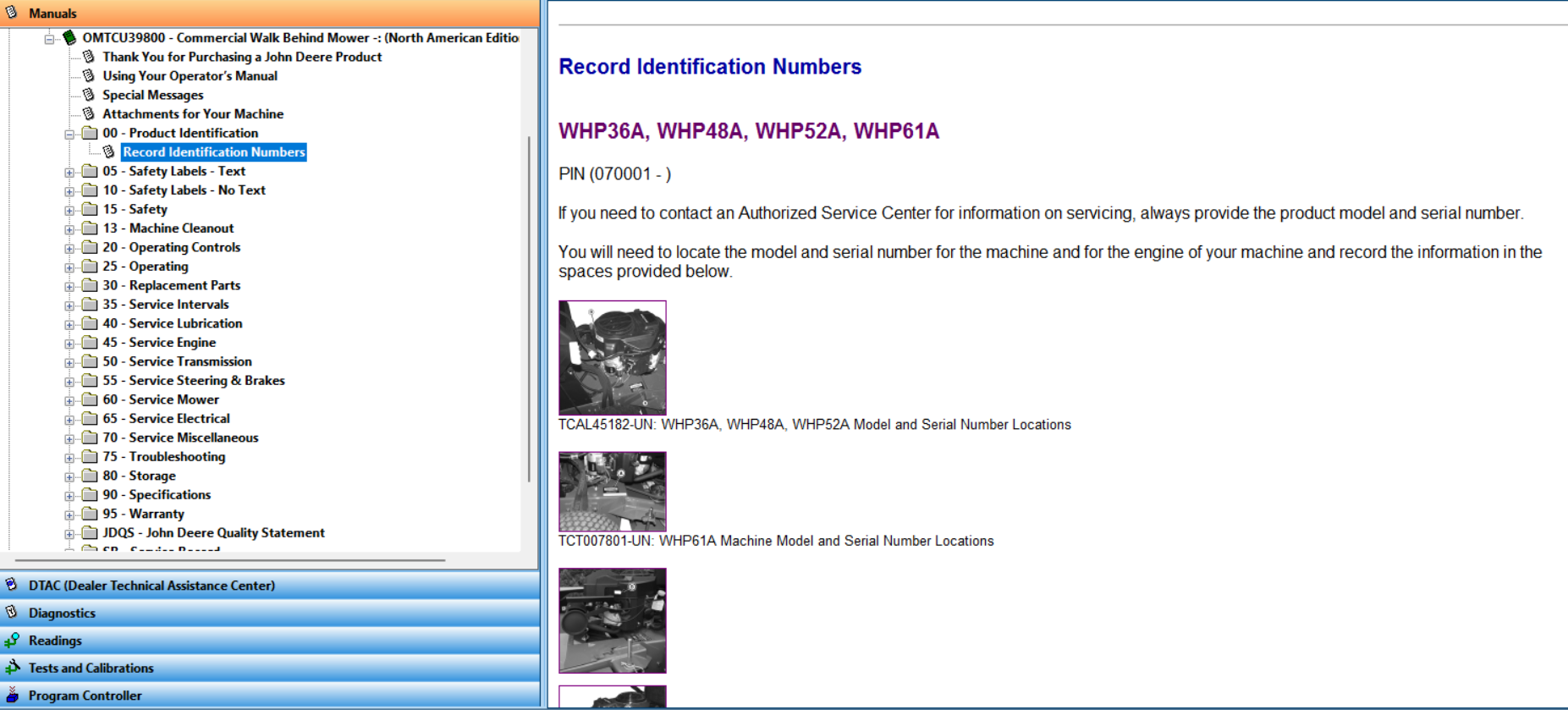1568x710 pixels.
Task: Click the Program Controller icon
Action: [12, 696]
